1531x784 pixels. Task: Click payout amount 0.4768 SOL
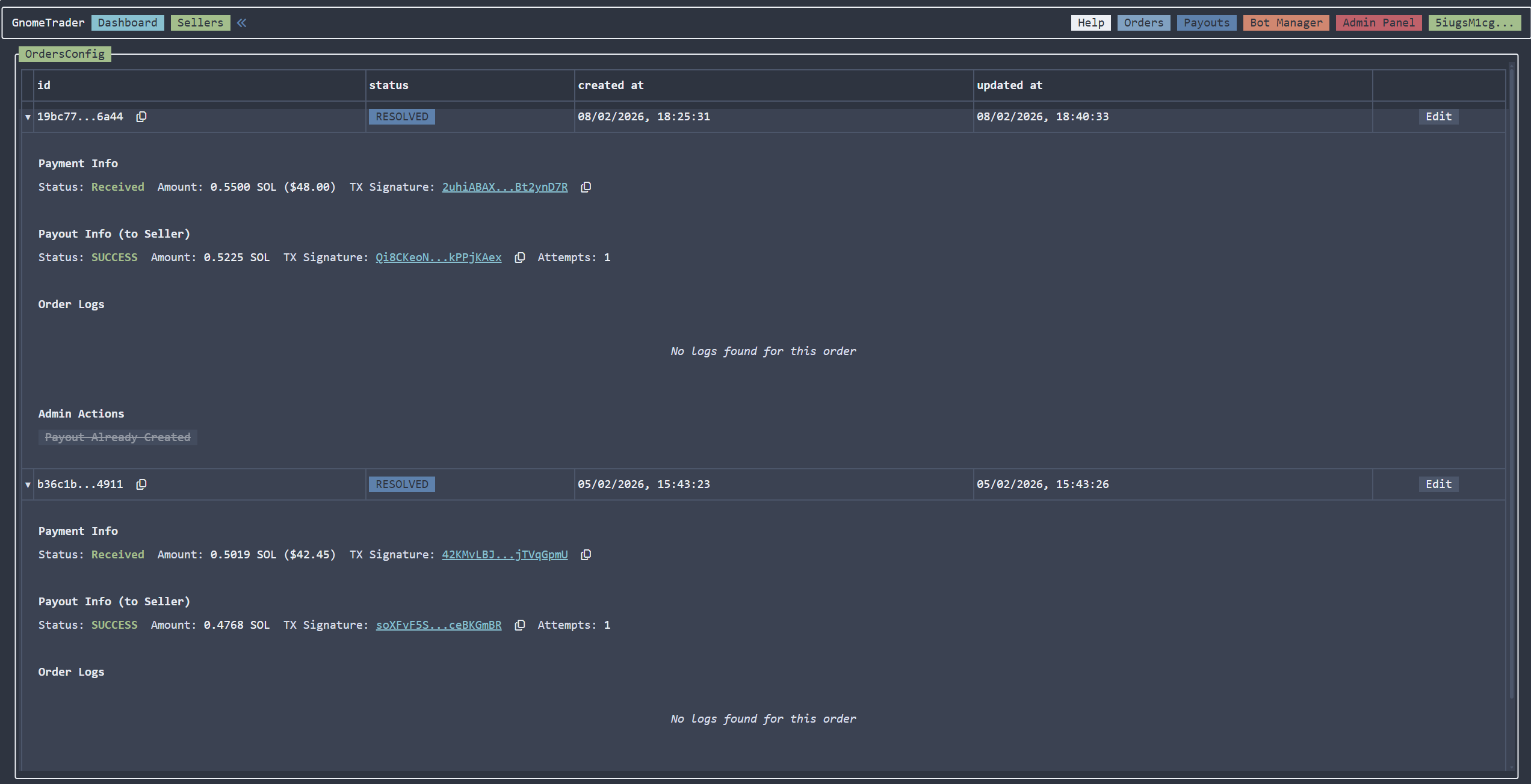point(237,625)
